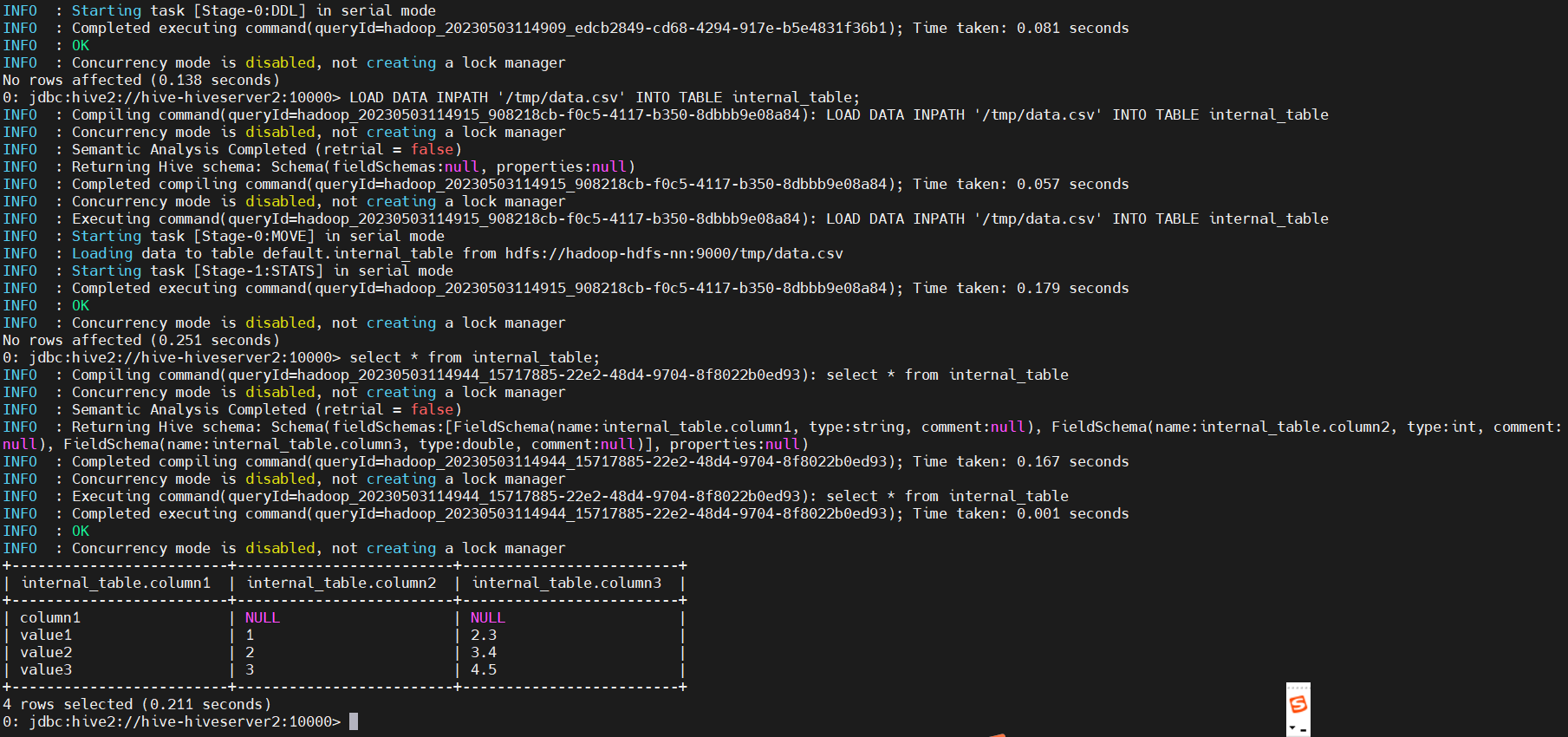The image size is (1568, 737).
Task: Click the NULL value under internal_table.column3
Action: pos(487,617)
